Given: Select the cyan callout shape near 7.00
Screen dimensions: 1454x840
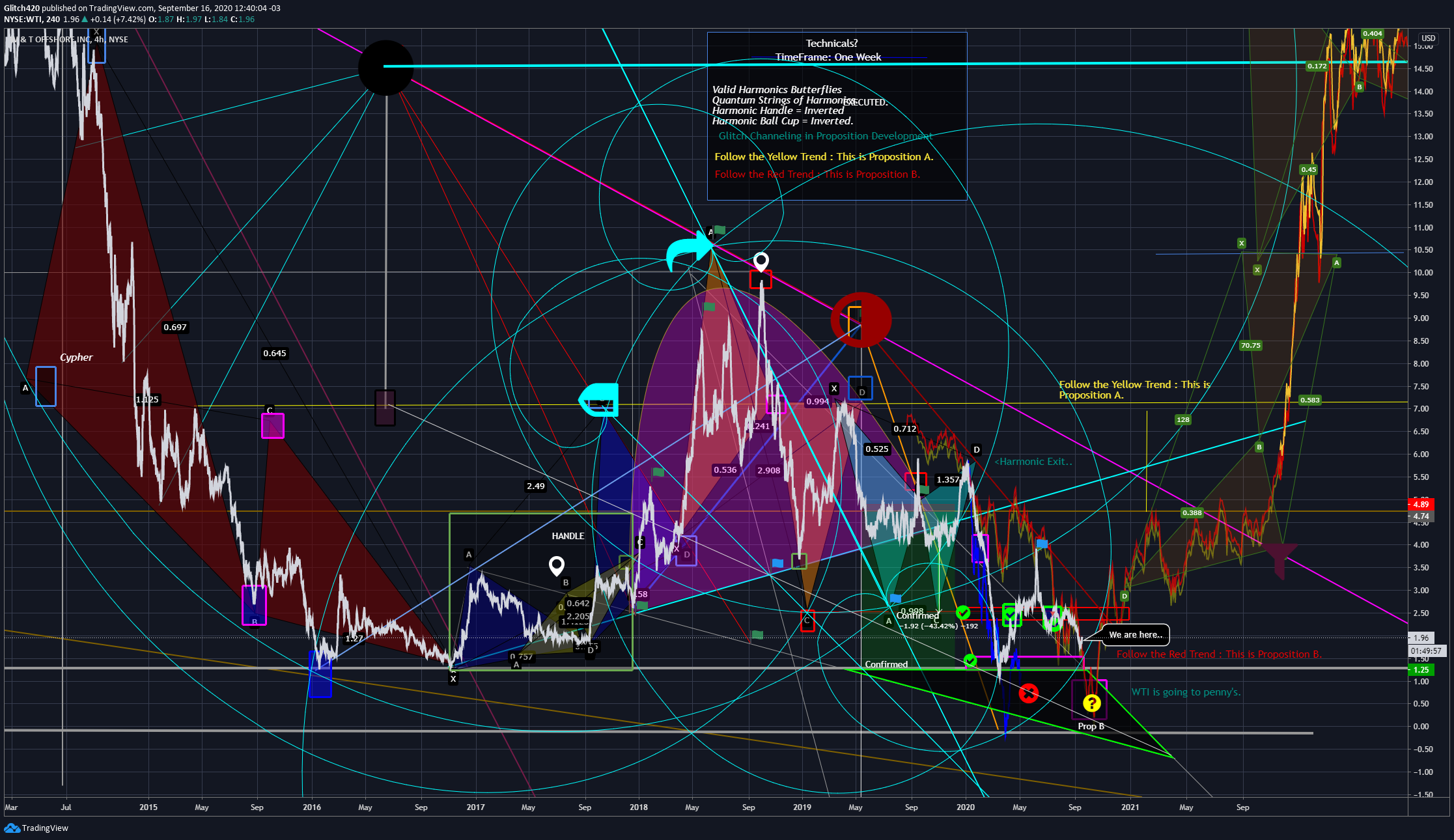Looking at the screenshot, I should [598, 399].
